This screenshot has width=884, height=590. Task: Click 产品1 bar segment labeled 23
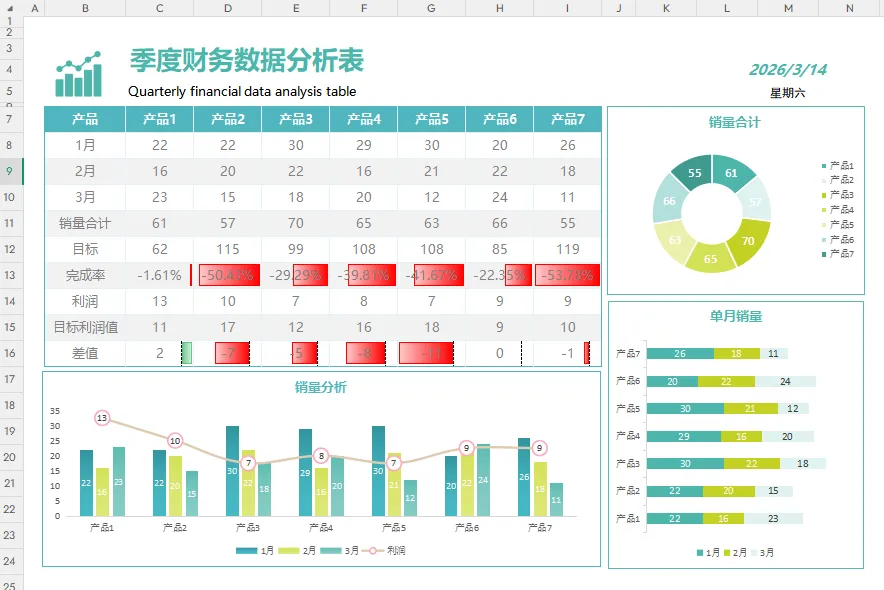pyautogui.click(x=773, y=518)
